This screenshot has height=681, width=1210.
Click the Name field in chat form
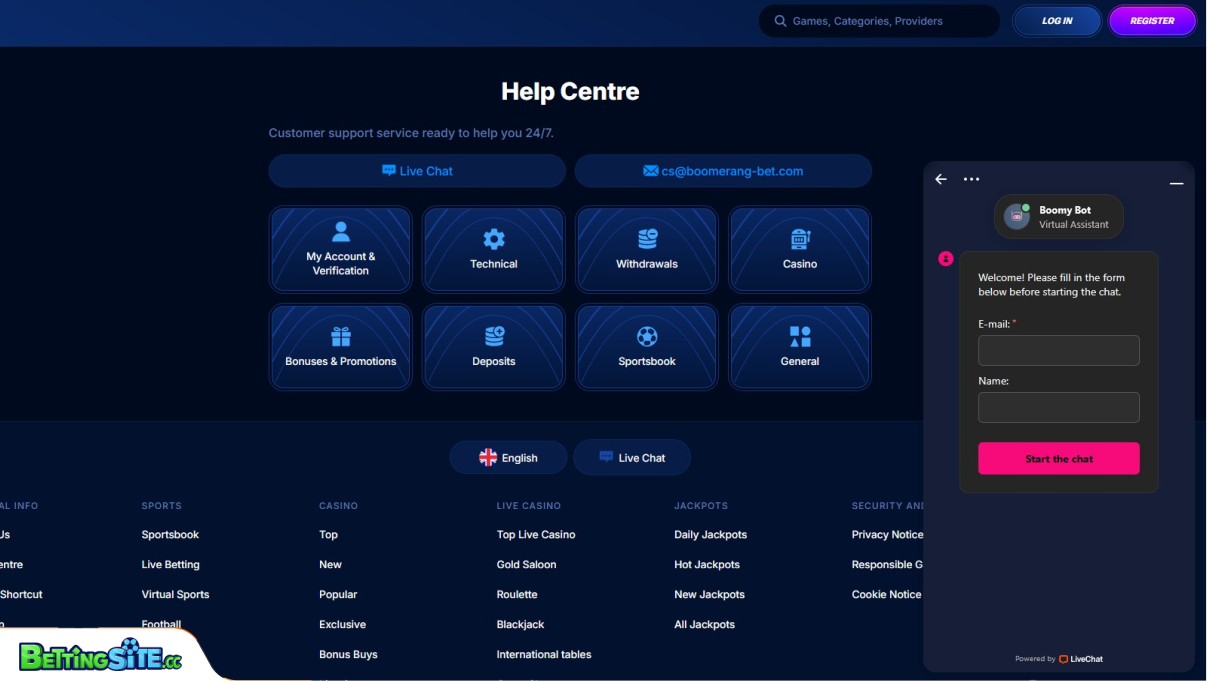1058,408
